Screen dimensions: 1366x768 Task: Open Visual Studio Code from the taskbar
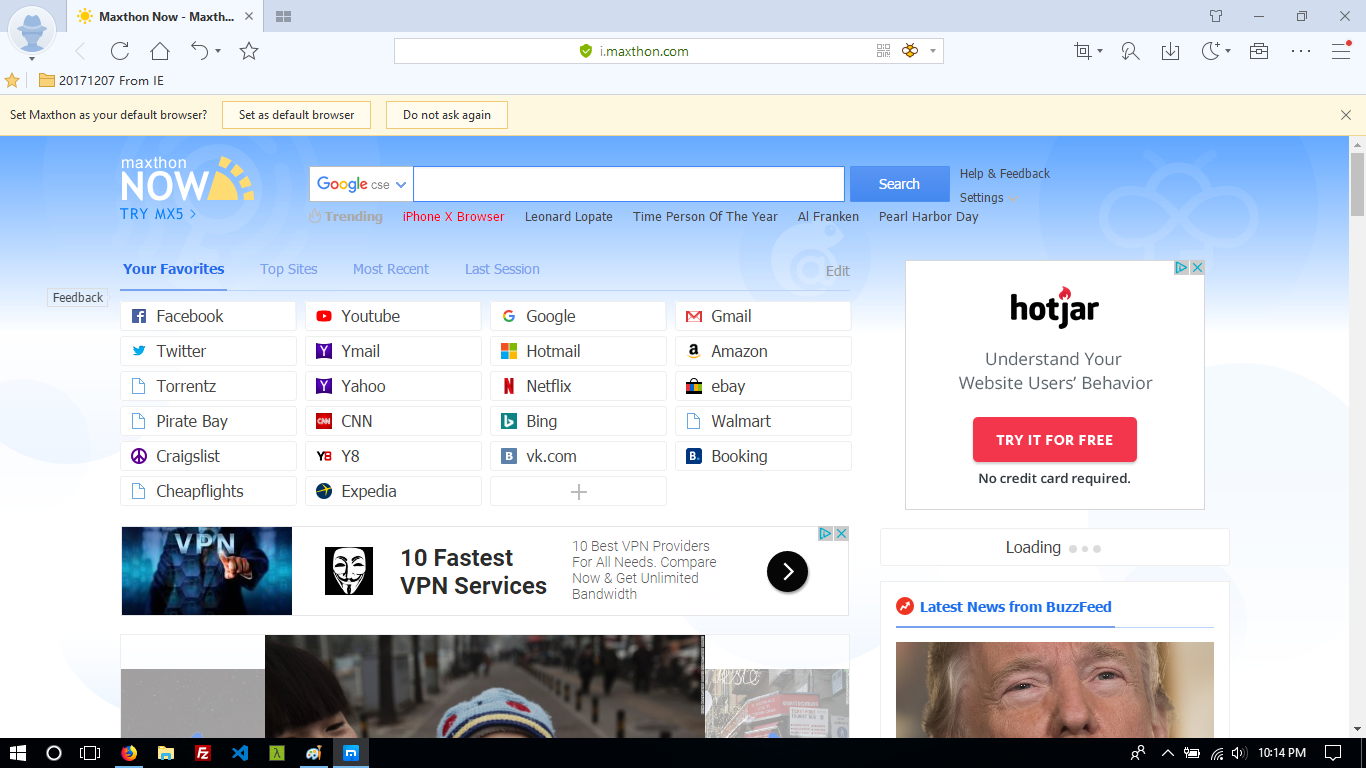(x=239, y=753)
